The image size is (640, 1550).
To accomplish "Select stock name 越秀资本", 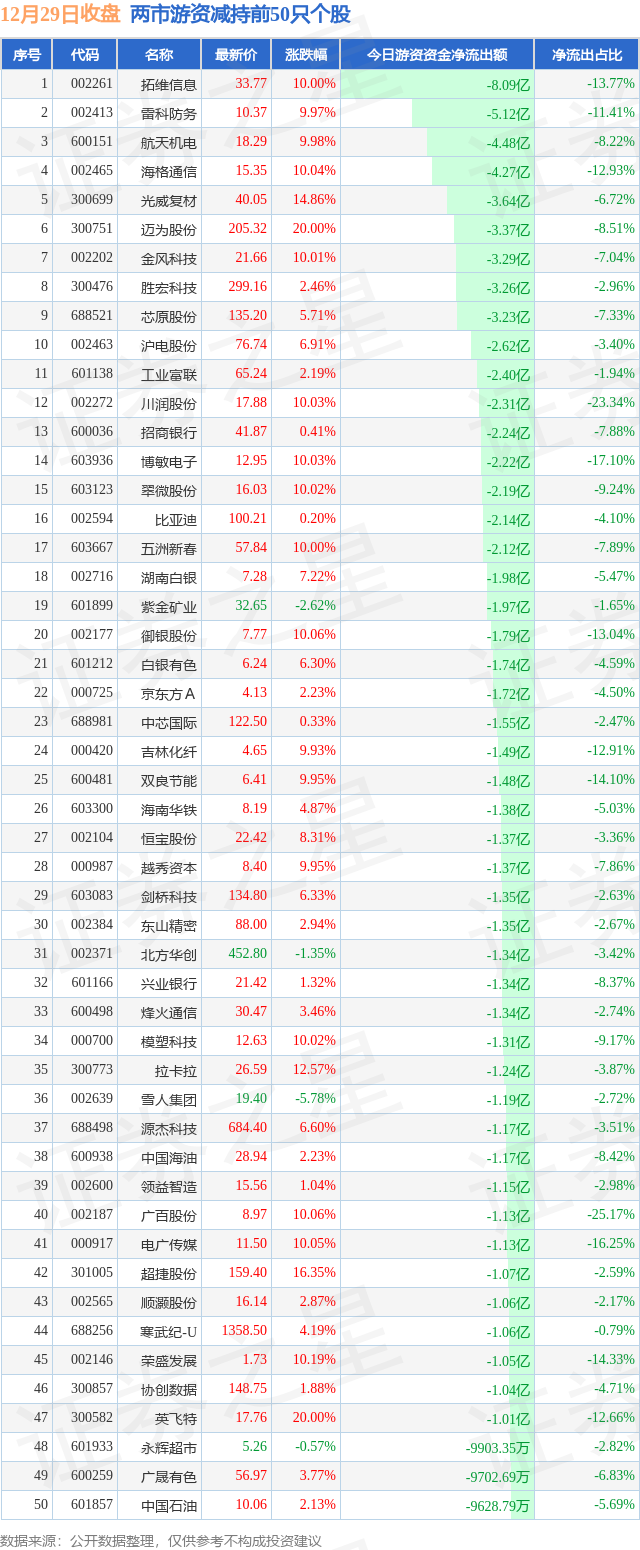I will click(170, 867).
